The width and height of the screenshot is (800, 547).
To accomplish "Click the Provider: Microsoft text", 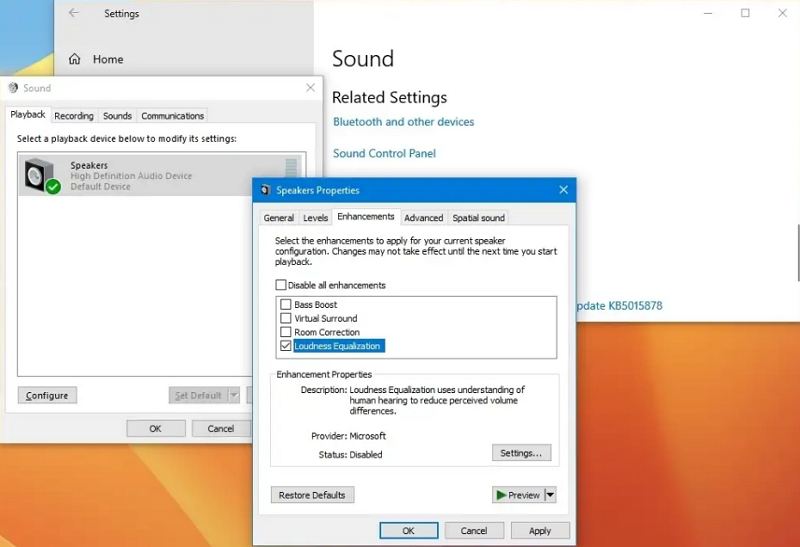I will pyautogui.click(x=348, y=436).
